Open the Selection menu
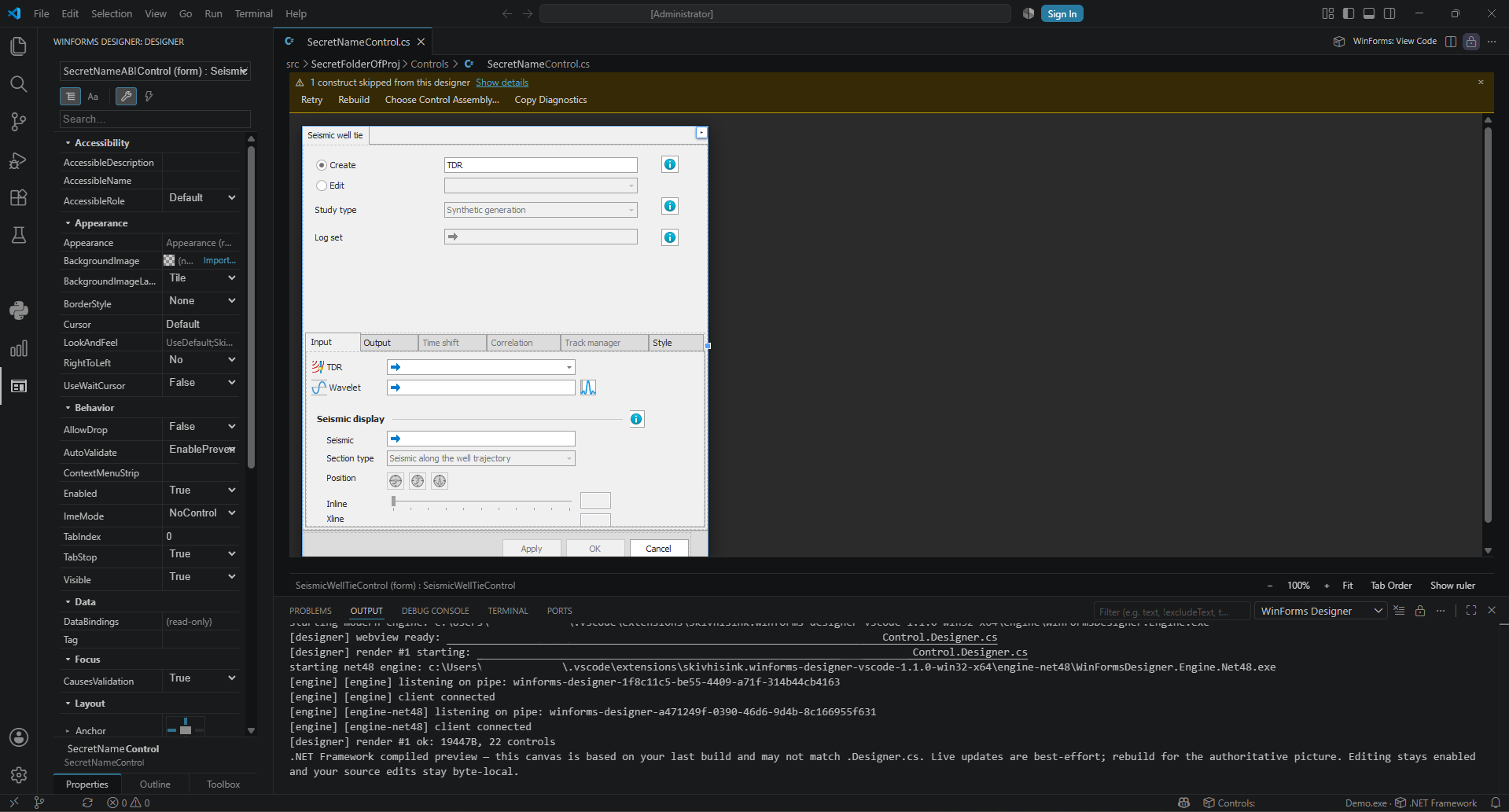The width and height of the screenshot is (1509, 812). click(x=112, y=13)
